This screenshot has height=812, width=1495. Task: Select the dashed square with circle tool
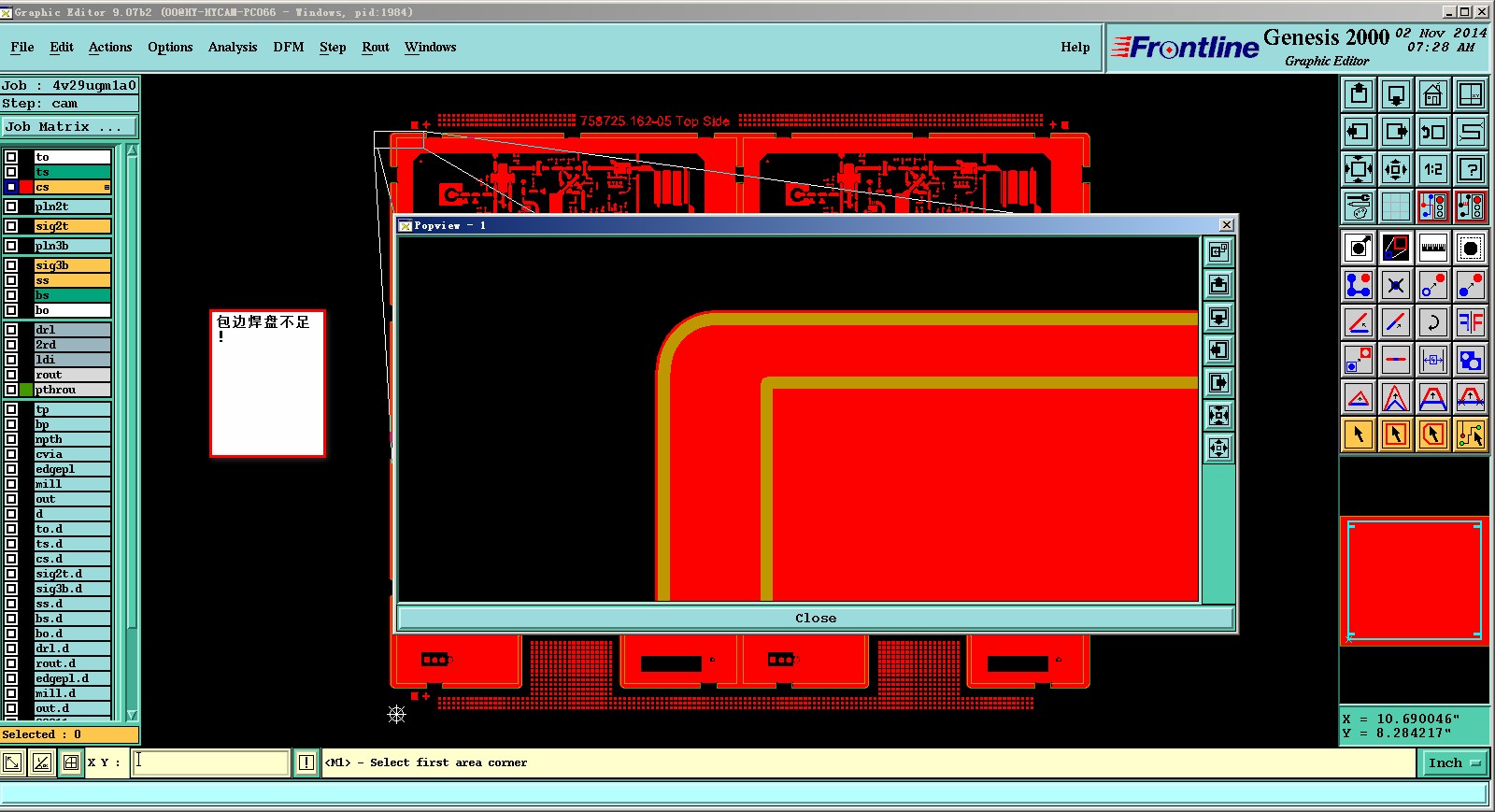pos(1471,248)
